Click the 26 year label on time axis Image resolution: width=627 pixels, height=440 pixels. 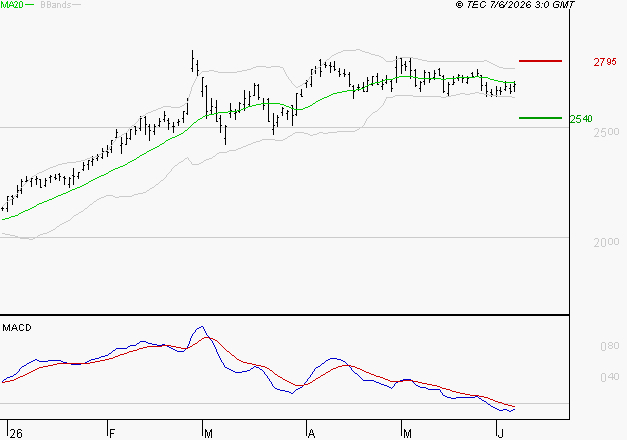(16, 434)
